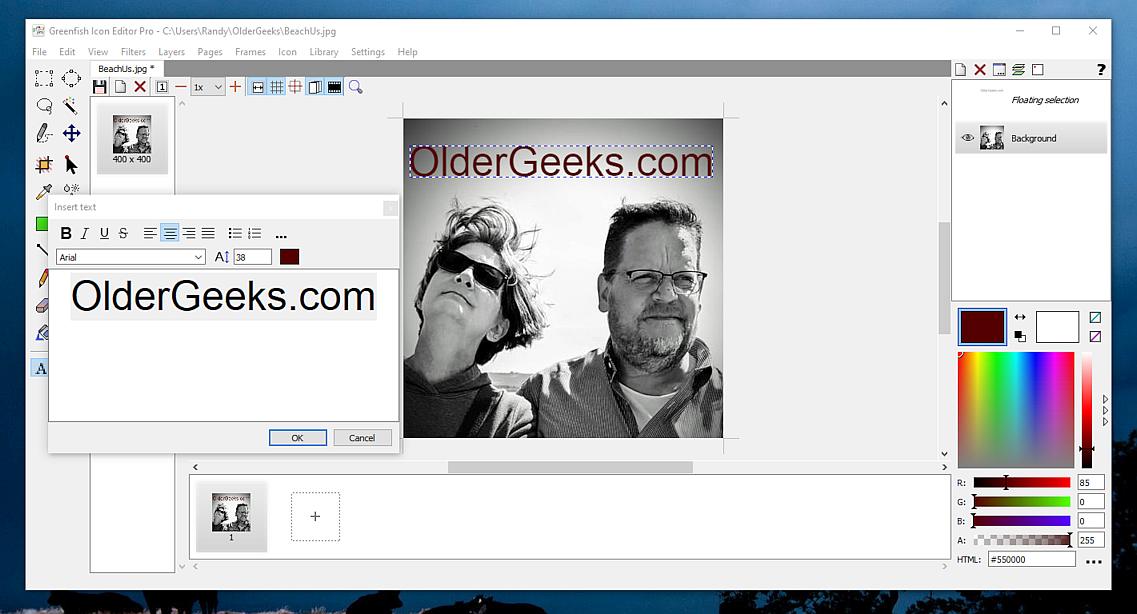Image resolution: width=1137 pixels, height=614 pixels.
Task: Open HTML color options ellipsis
Action: click(x=1093, y=561)
